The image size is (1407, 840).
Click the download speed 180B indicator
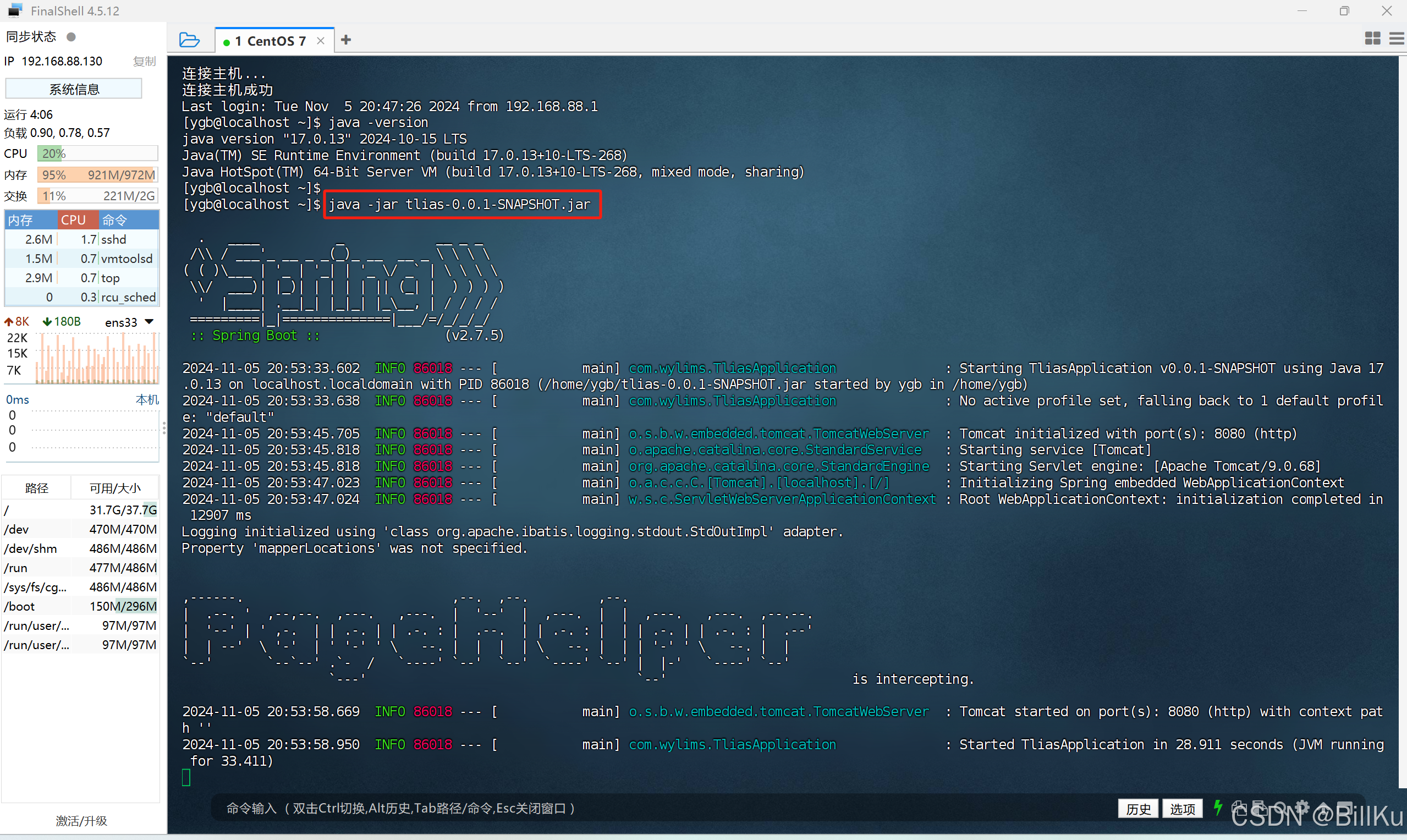[62, 321]
